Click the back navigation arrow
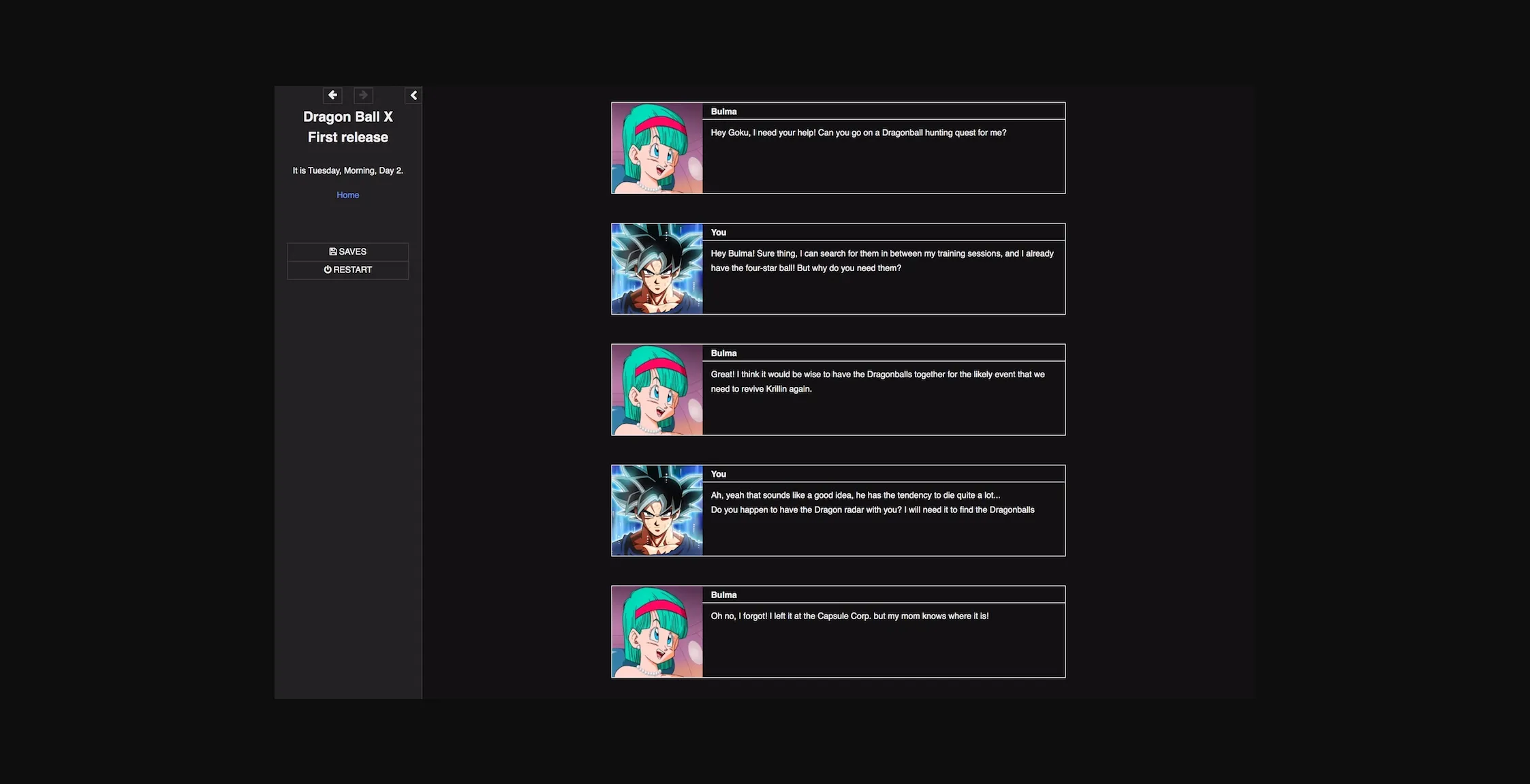 coord(332,95)
